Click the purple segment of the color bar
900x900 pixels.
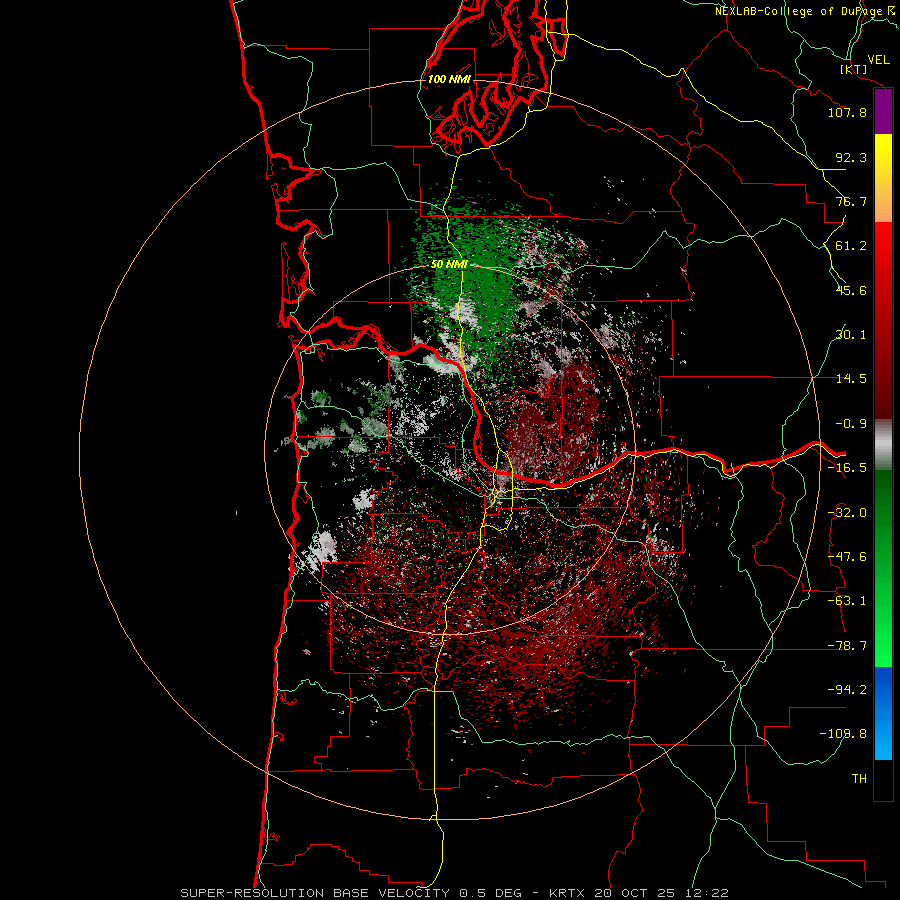coord(883,111)
